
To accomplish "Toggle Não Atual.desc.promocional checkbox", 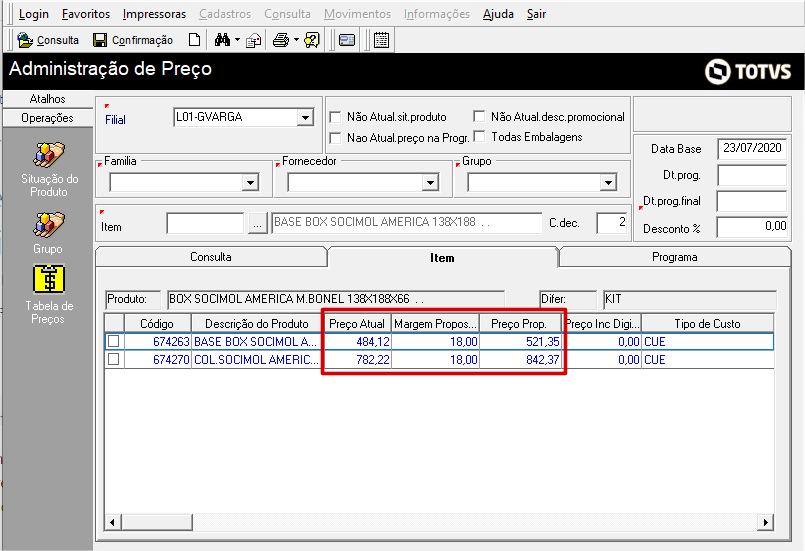I will coord(479,117).
